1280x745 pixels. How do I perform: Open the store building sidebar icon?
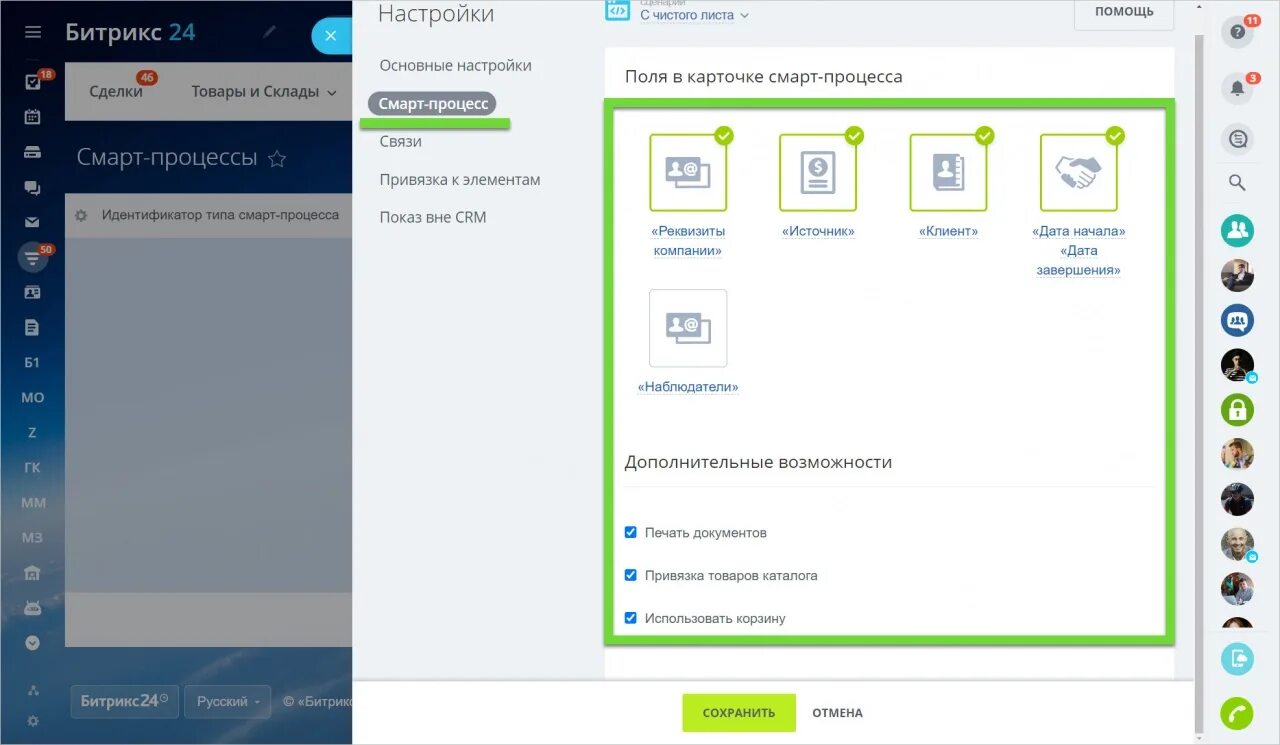(x=32, y=573)
